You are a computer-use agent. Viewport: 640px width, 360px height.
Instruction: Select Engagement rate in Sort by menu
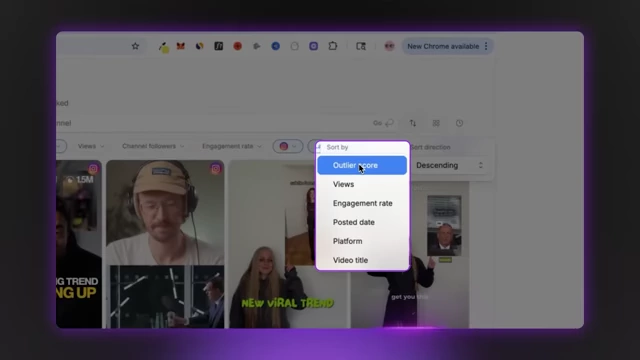coord(362,203)
